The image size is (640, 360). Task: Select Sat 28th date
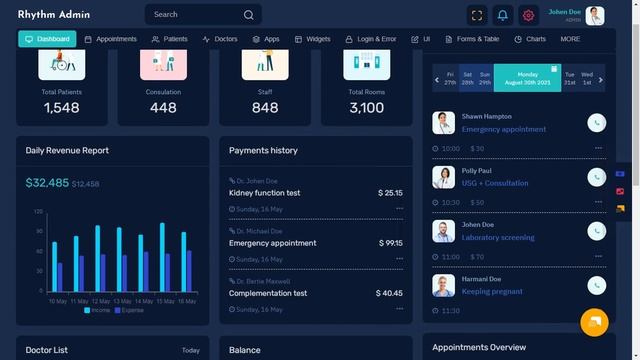[467, 78]
